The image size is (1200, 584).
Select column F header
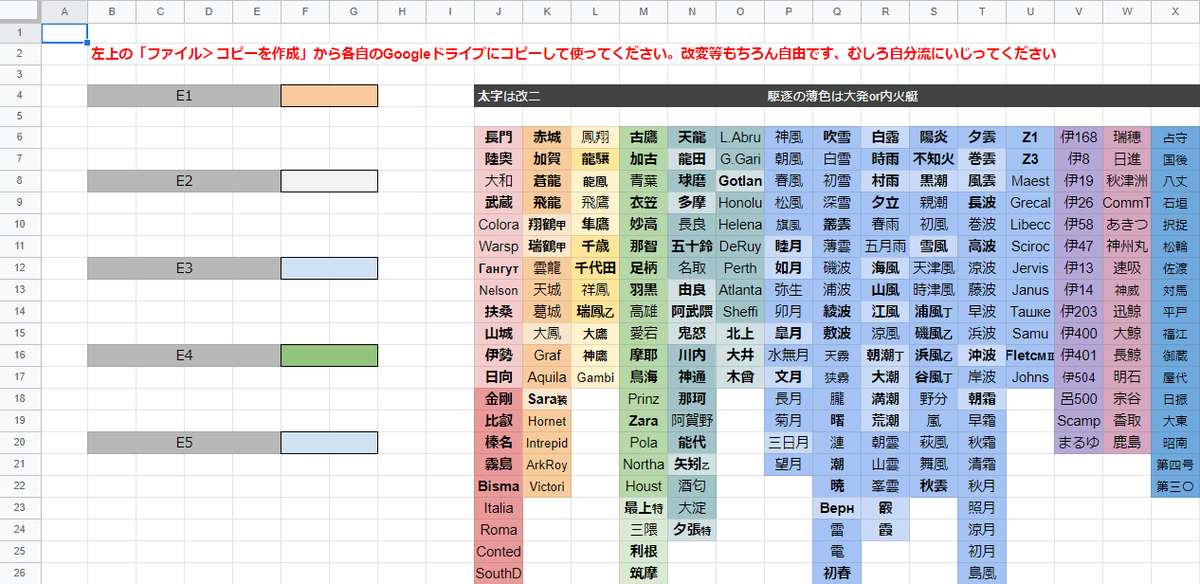tap(304, 10)
